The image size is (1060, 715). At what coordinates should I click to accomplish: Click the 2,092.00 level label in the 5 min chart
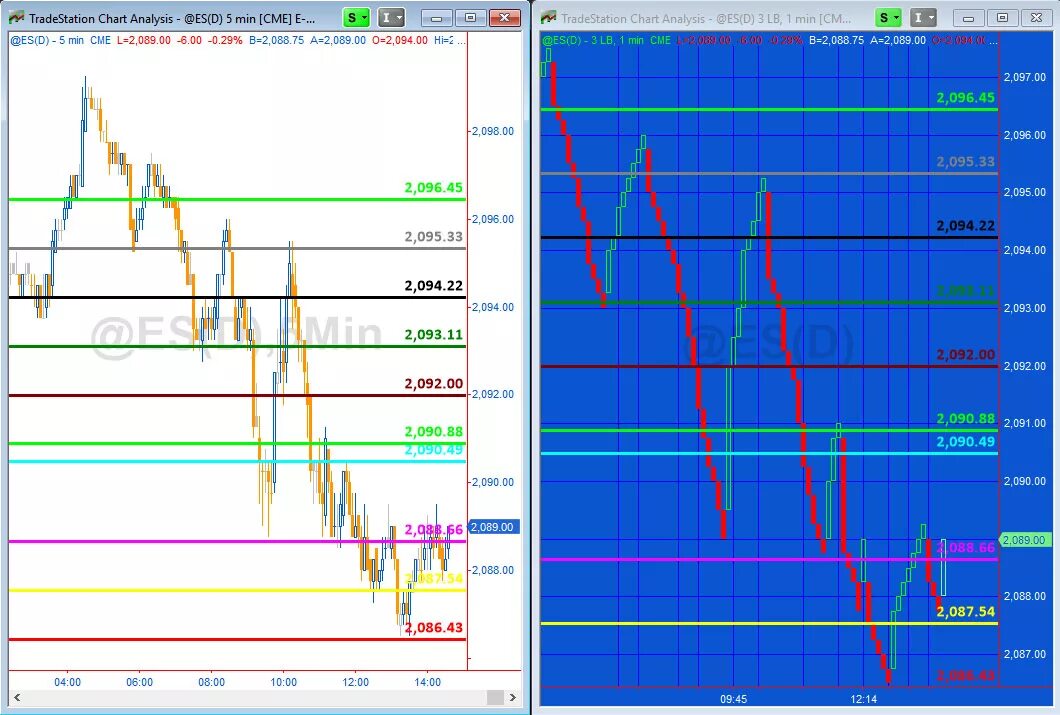[x=433, y=384]
